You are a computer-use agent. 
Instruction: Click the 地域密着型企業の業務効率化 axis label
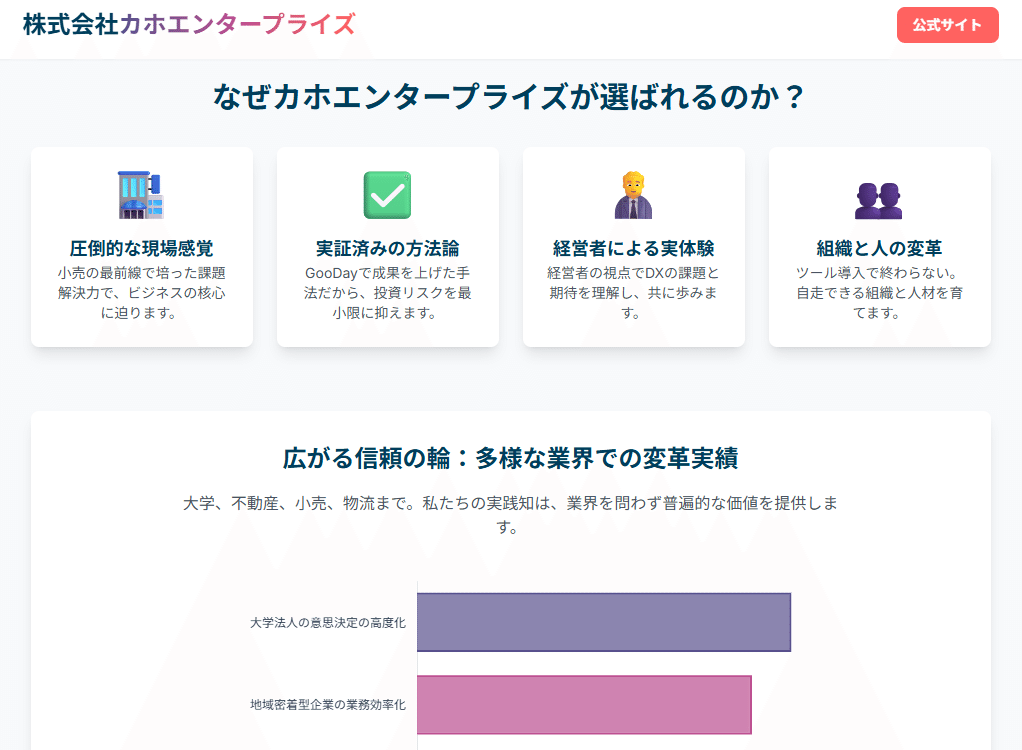click(327, 705)
